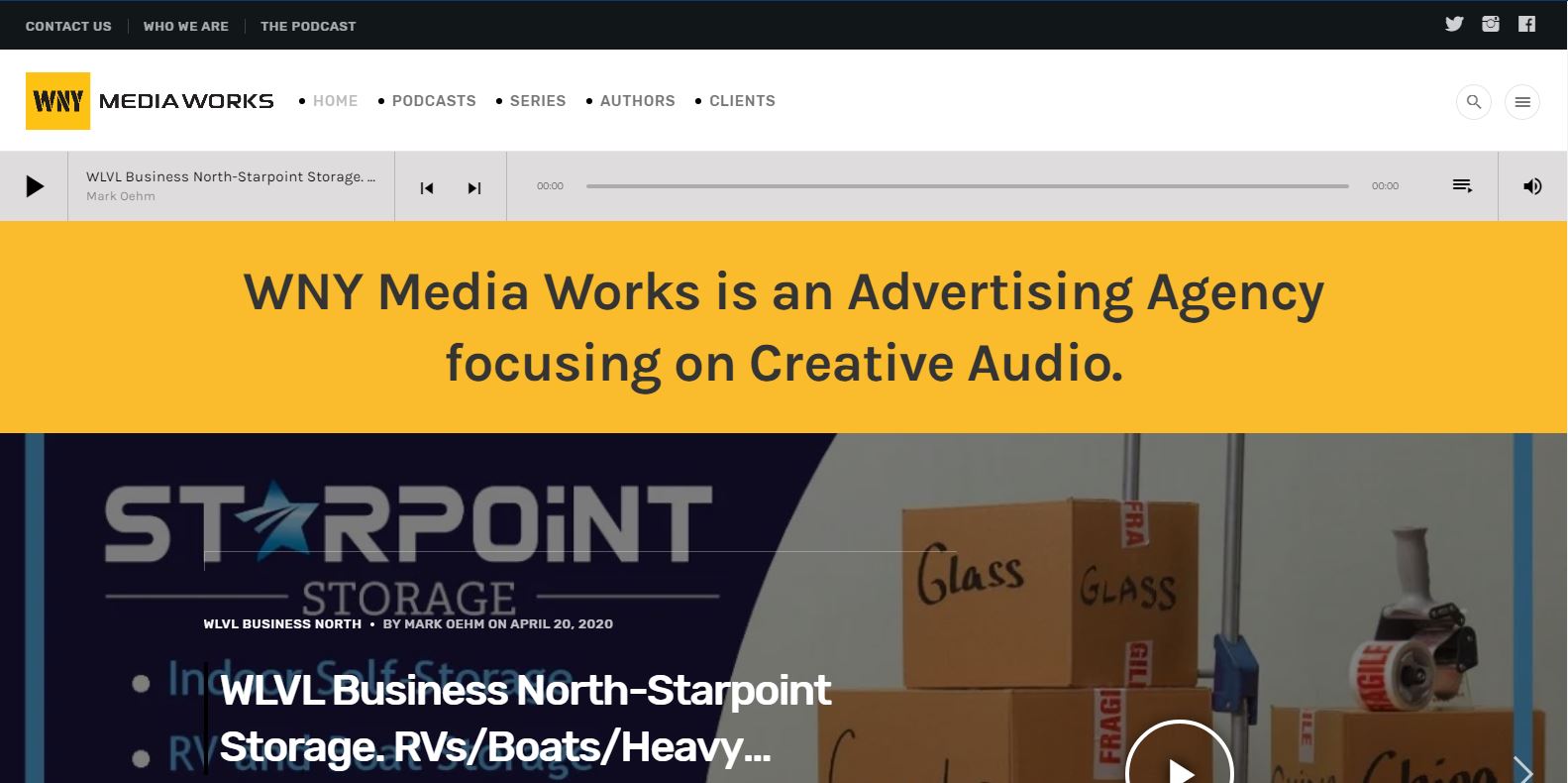Open the Instagram profile icon
The width and height of the screenshot is (1568, 783).
click(x=1491, y=24)
